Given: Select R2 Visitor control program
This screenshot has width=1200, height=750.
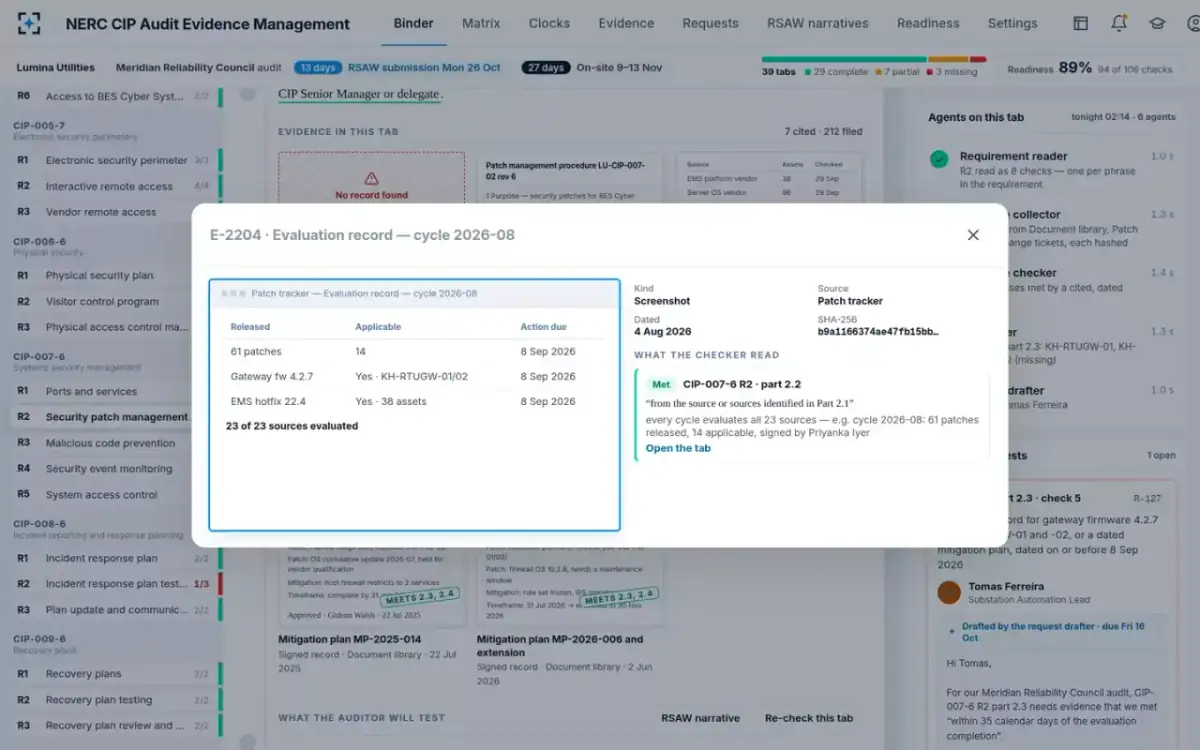Looking at the screenshot, I should pyautogui.click(x=114, y=301).
